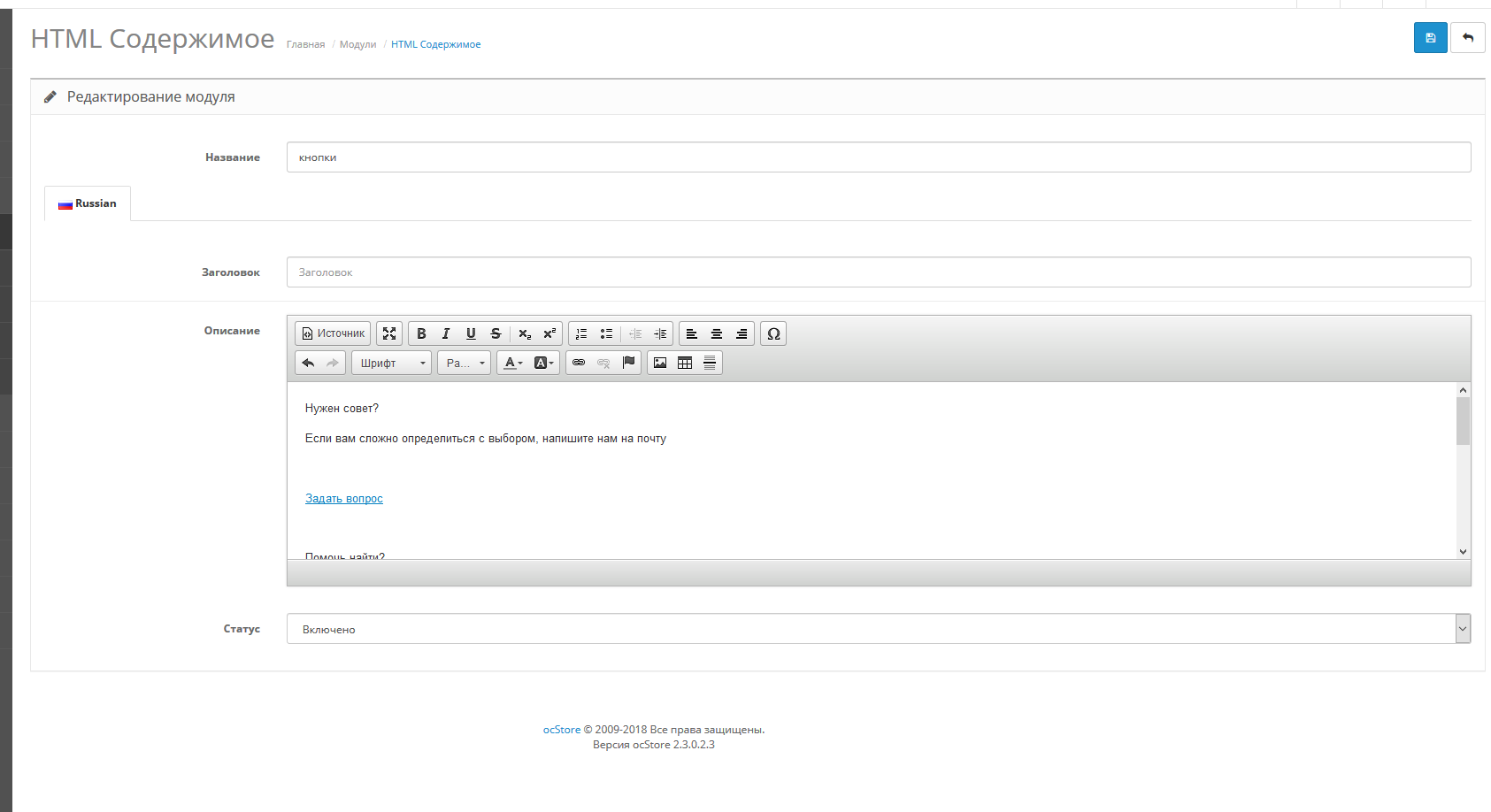1491x812 pixels.
Task: Open the text color picker
Action: click(513, 363)
